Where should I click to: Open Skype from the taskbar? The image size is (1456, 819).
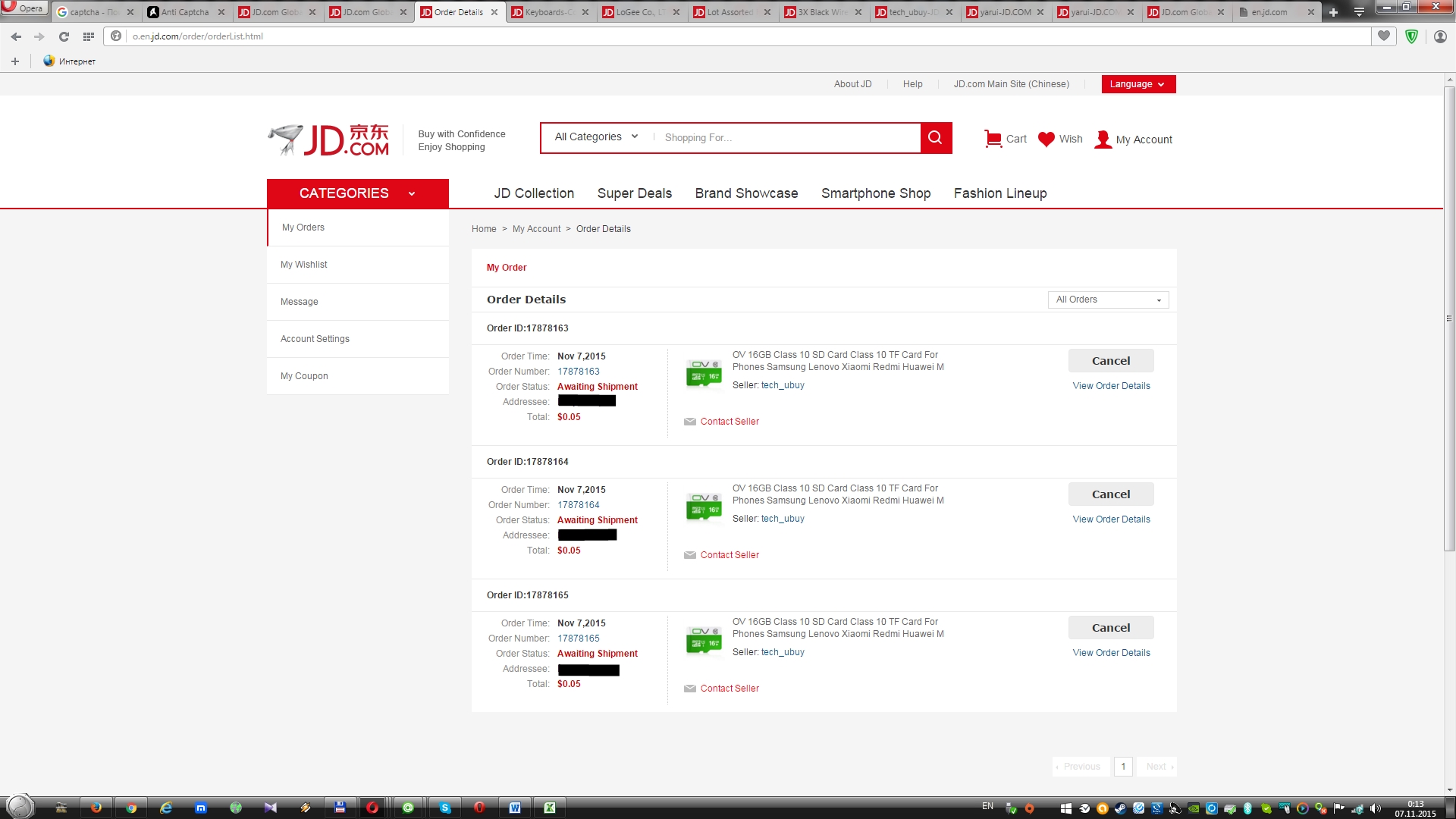click(x=445, y=808)
